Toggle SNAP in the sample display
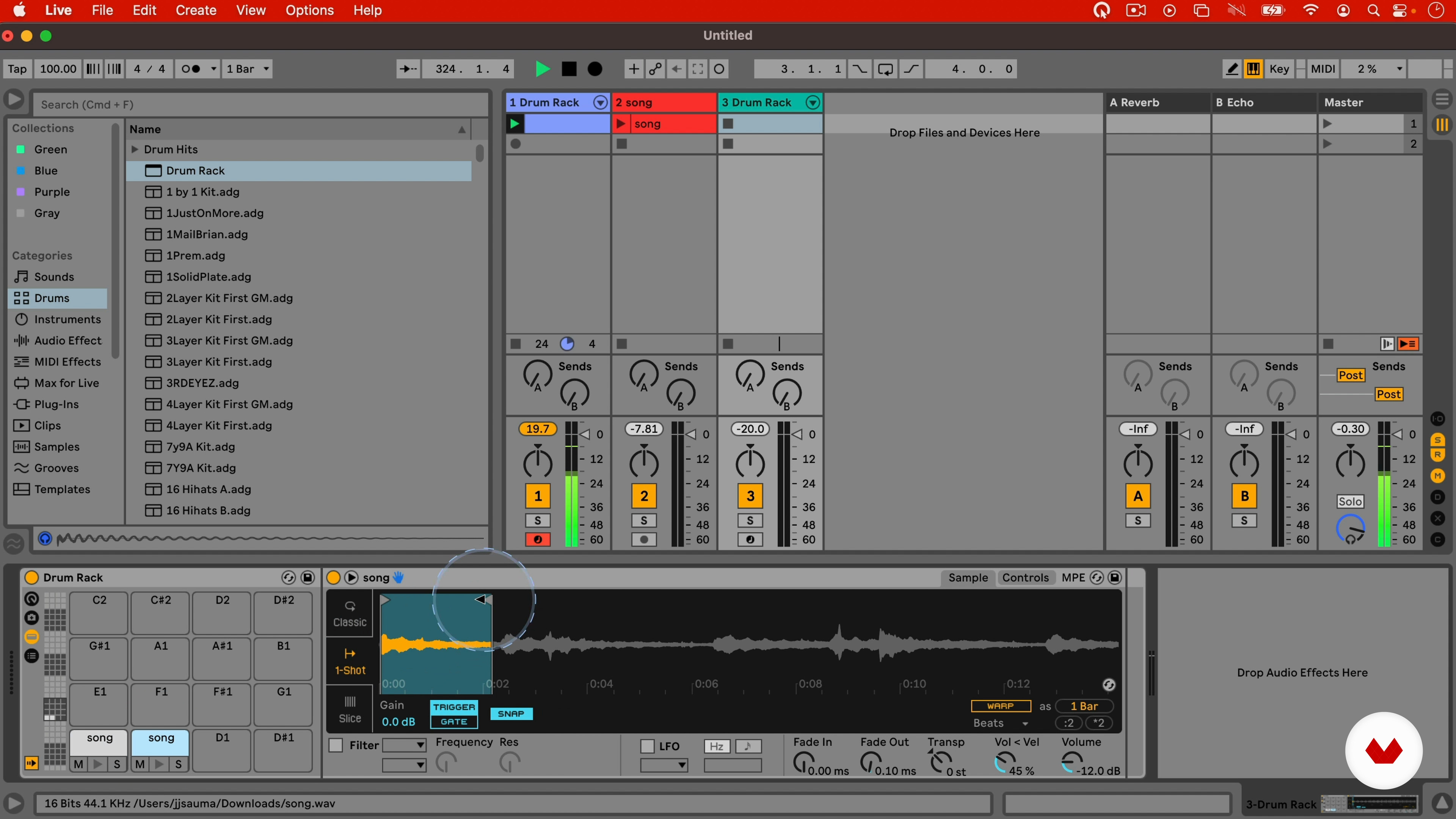The width and height of the screenshot is (1456, 819). point(511,714)
